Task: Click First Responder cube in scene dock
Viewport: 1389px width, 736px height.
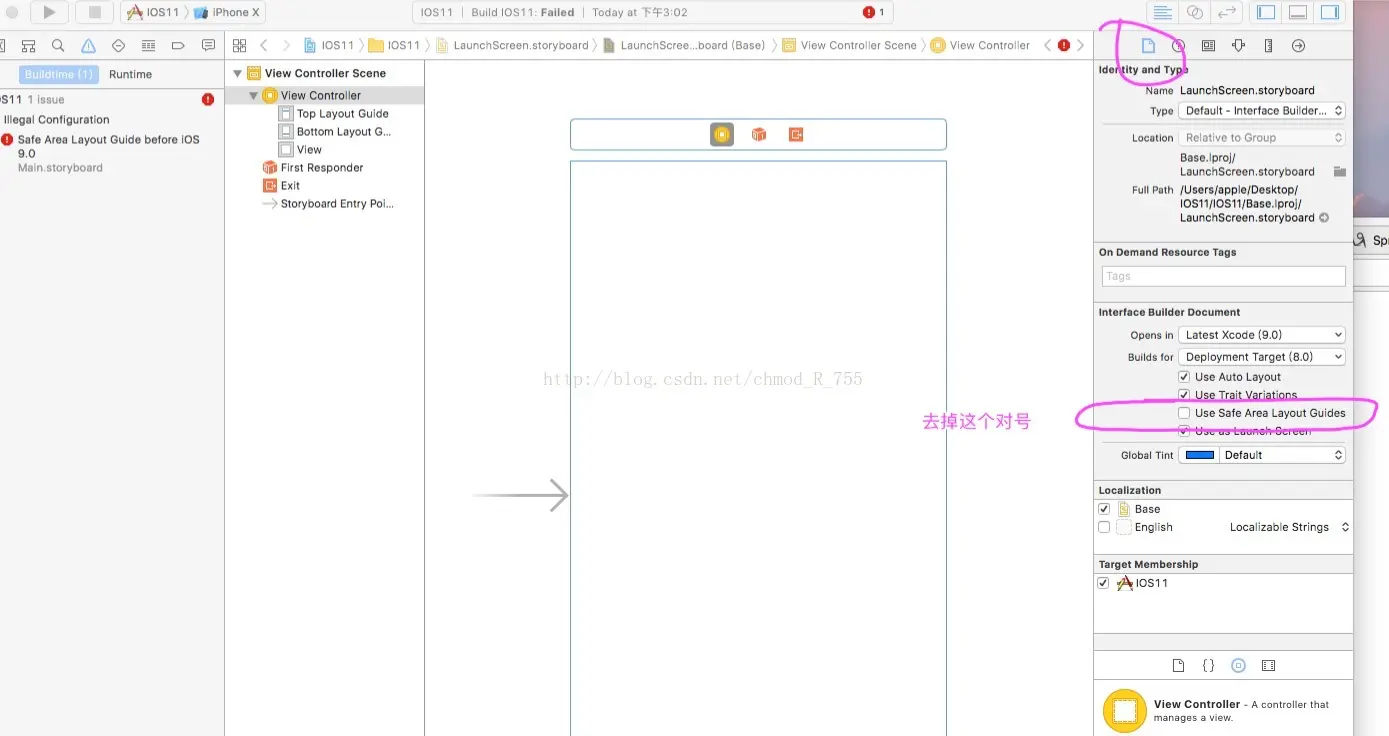Action: click(759, 134)
